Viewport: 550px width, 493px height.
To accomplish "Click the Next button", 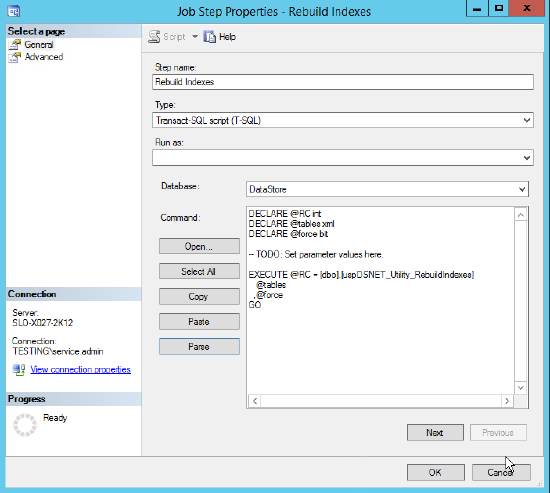I will 435,433.
